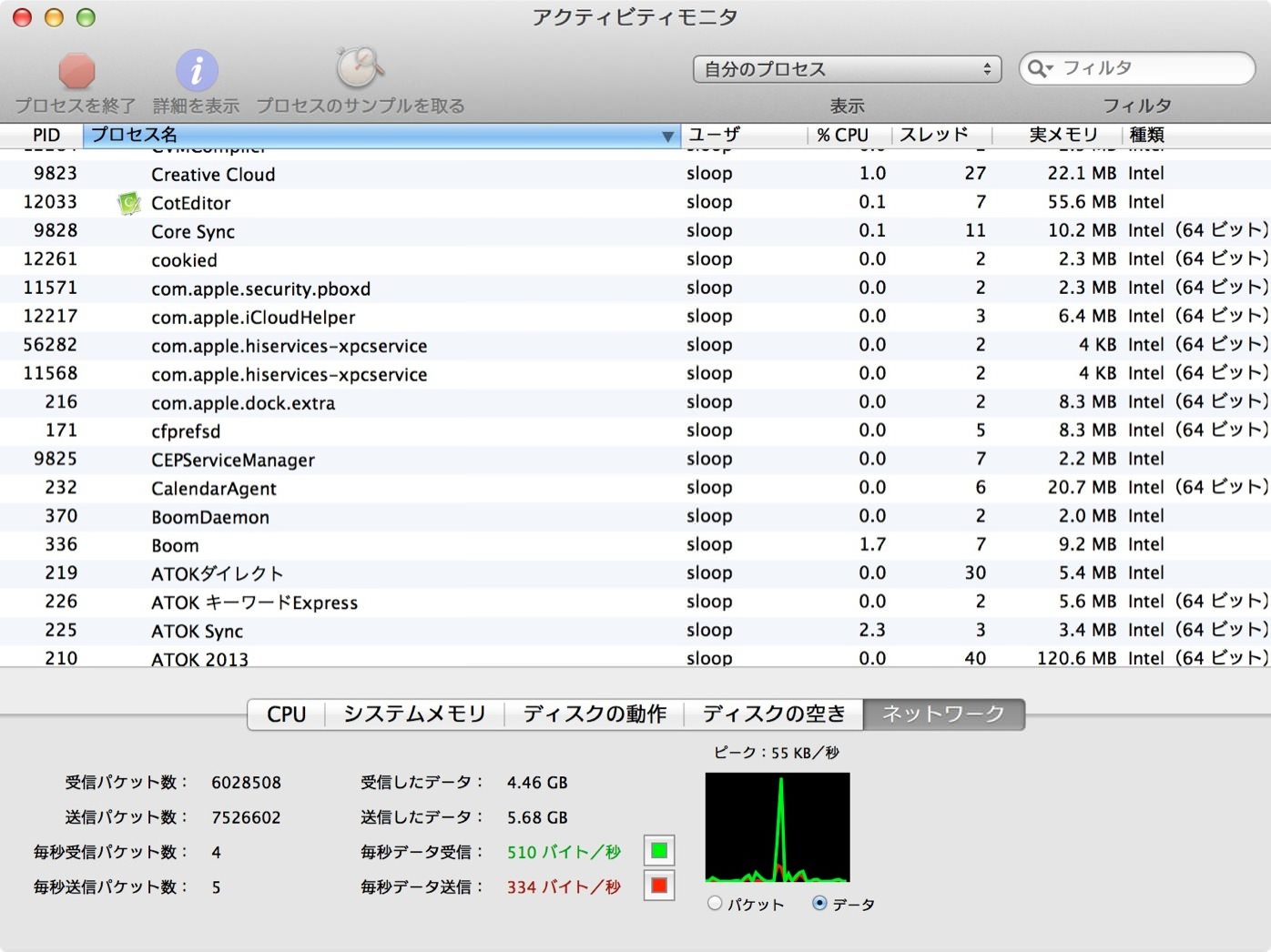Click the red data-sent color swatch
The image size is (1271, 952).
(659, 886)
